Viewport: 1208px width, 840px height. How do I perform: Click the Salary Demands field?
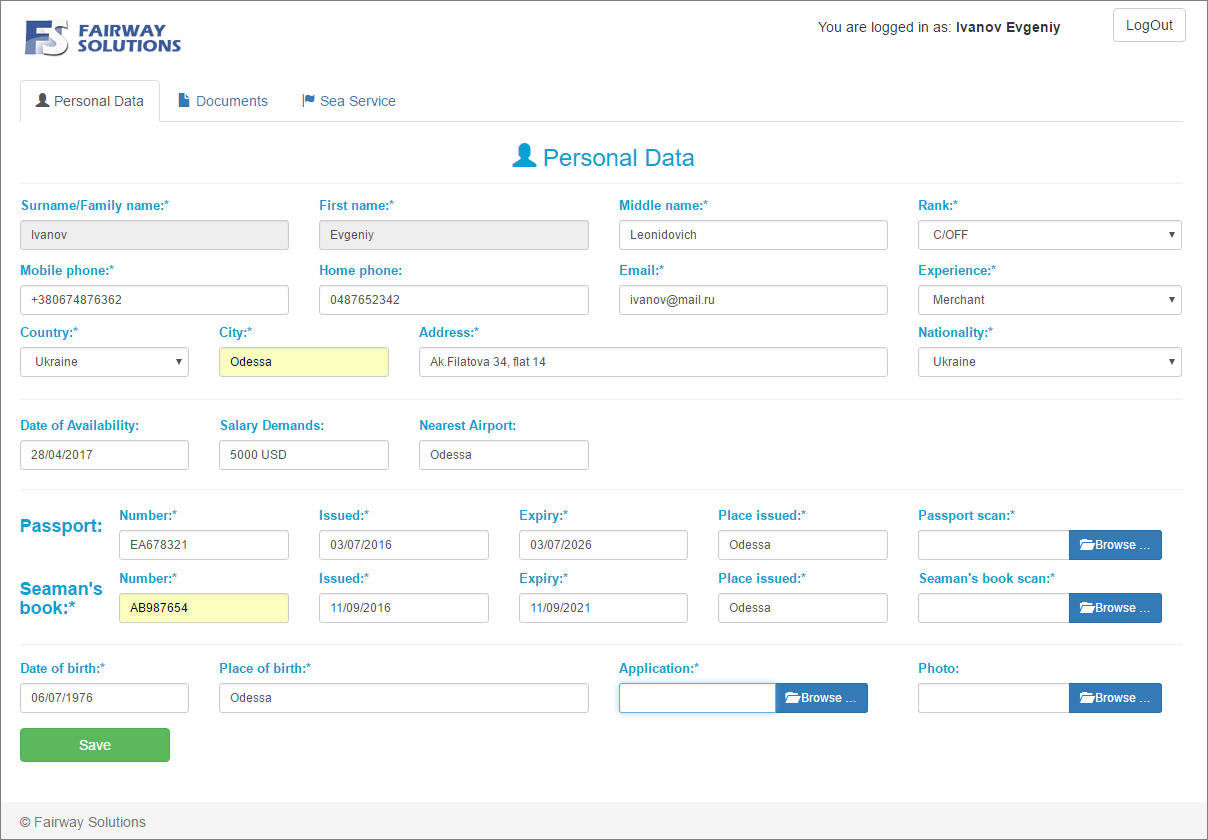(x=304, y=455)
